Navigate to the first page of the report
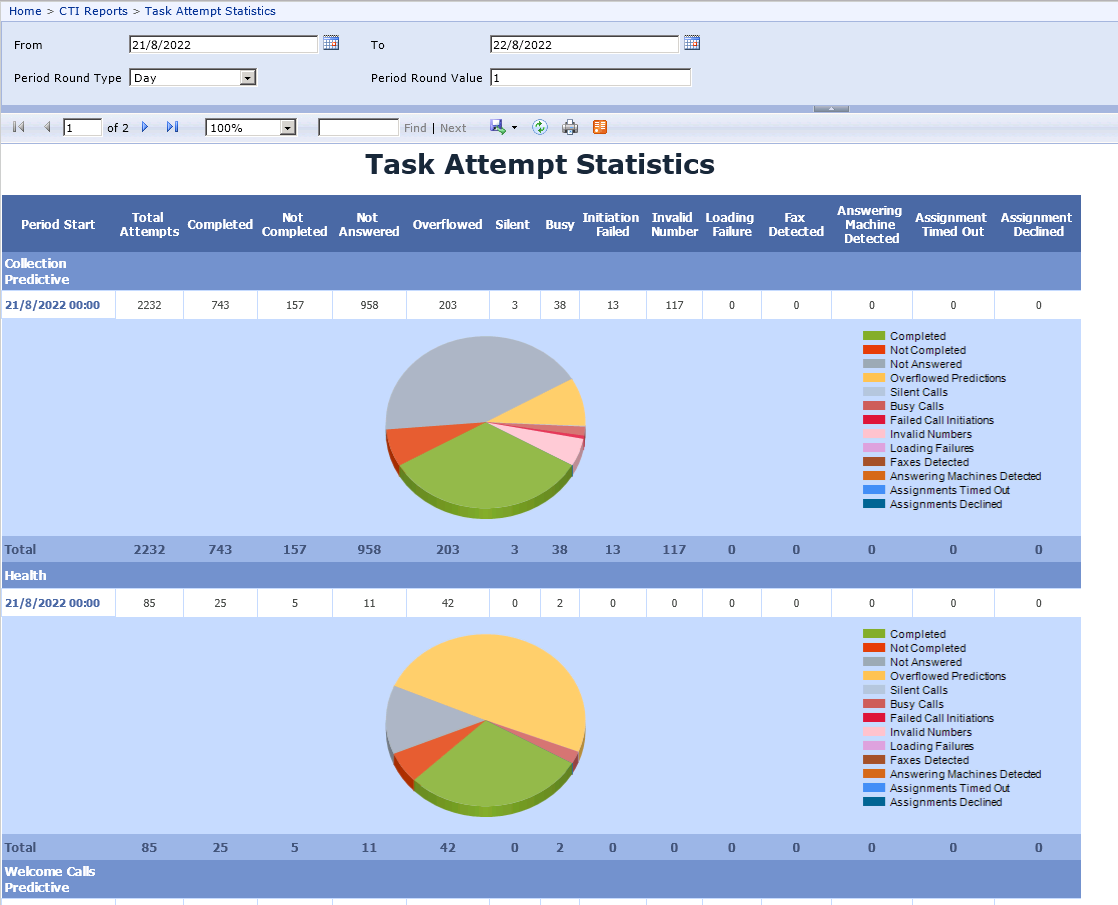 [16, 127]
